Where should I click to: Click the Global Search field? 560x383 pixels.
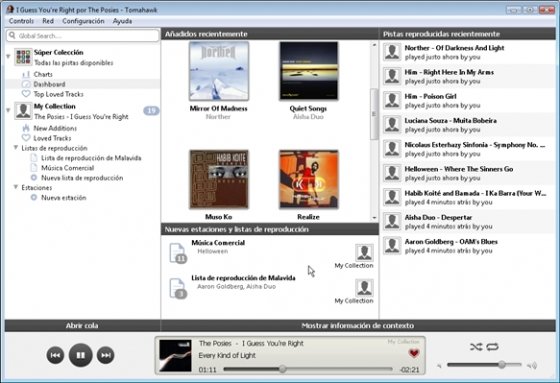pyautogui.click(x=82, y=36)
